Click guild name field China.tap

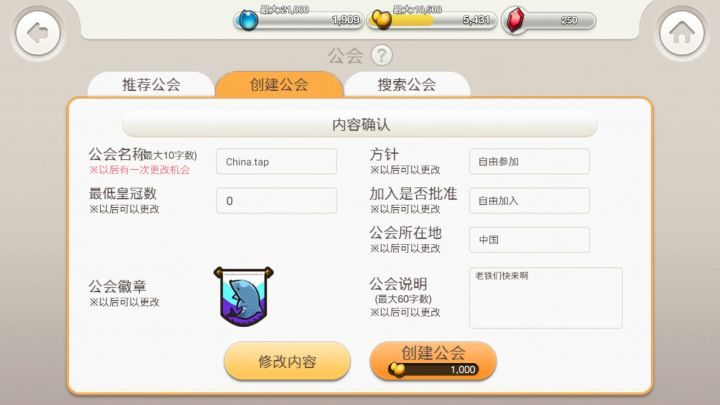pos(276,162)
